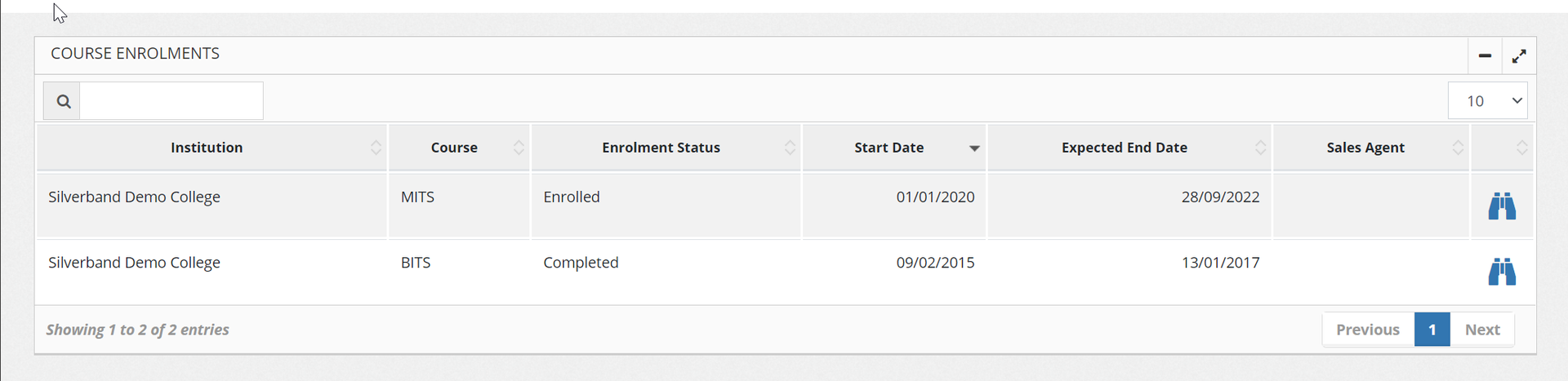This screenshot has width=1568, height=381.
Task: Toggle Start Date sort order
Action: coord(889,148)
